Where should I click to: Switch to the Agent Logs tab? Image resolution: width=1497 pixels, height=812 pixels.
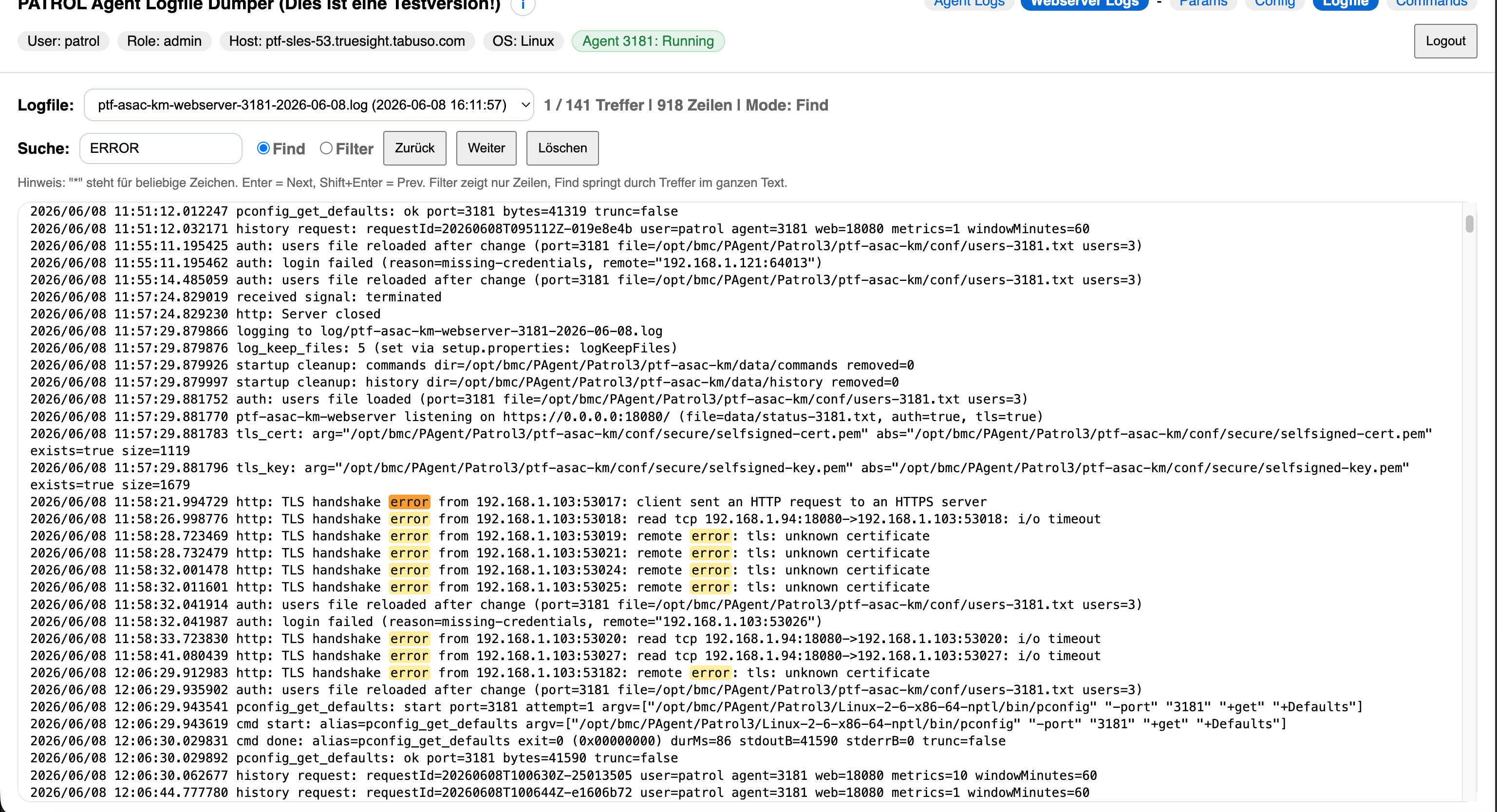coord(969,3)
